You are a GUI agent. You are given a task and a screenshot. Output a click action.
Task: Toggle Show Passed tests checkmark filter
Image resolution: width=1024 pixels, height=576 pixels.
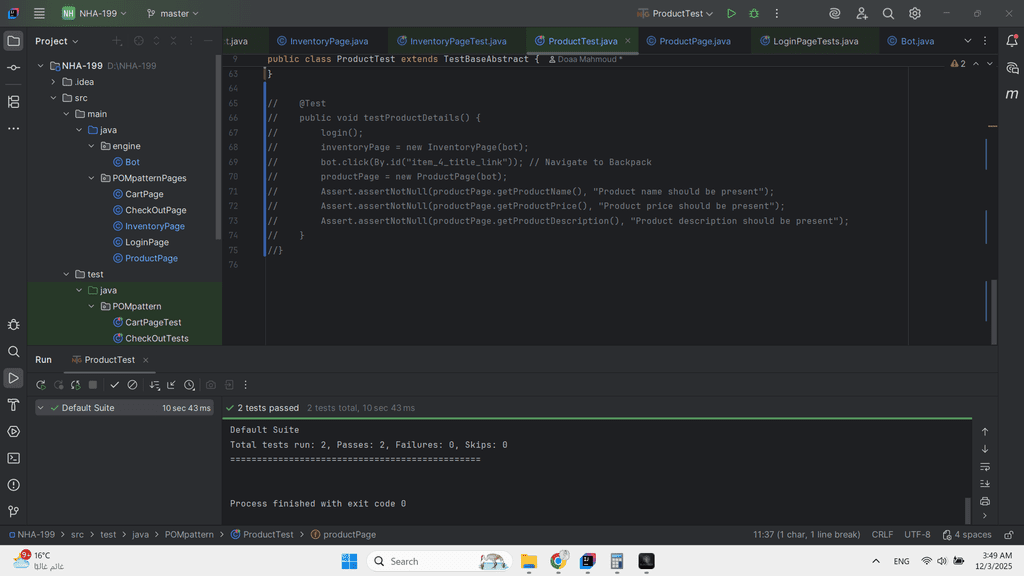click(x=114, y=385)
